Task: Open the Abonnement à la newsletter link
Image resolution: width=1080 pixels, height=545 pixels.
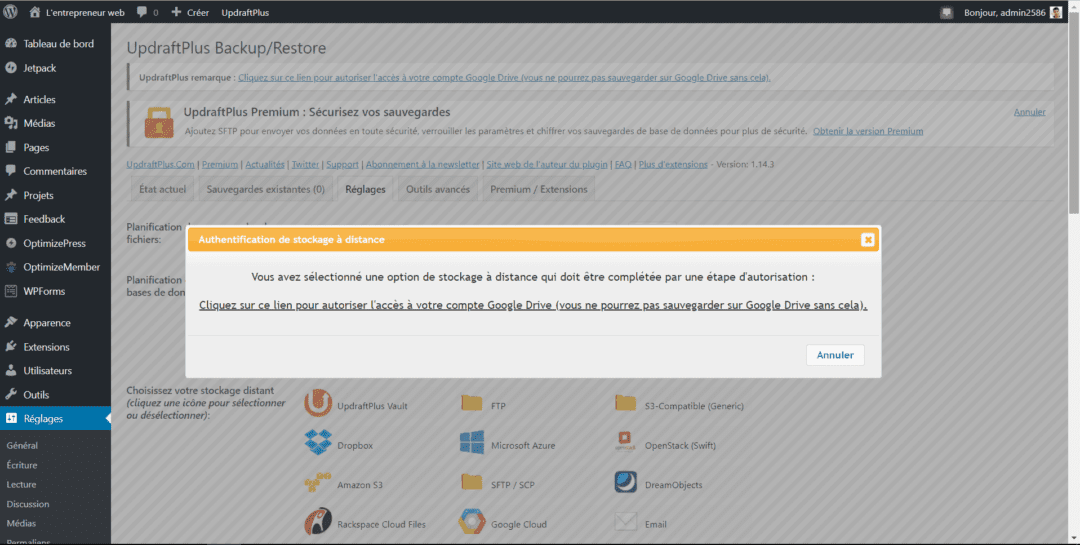Action: (422, 165)
